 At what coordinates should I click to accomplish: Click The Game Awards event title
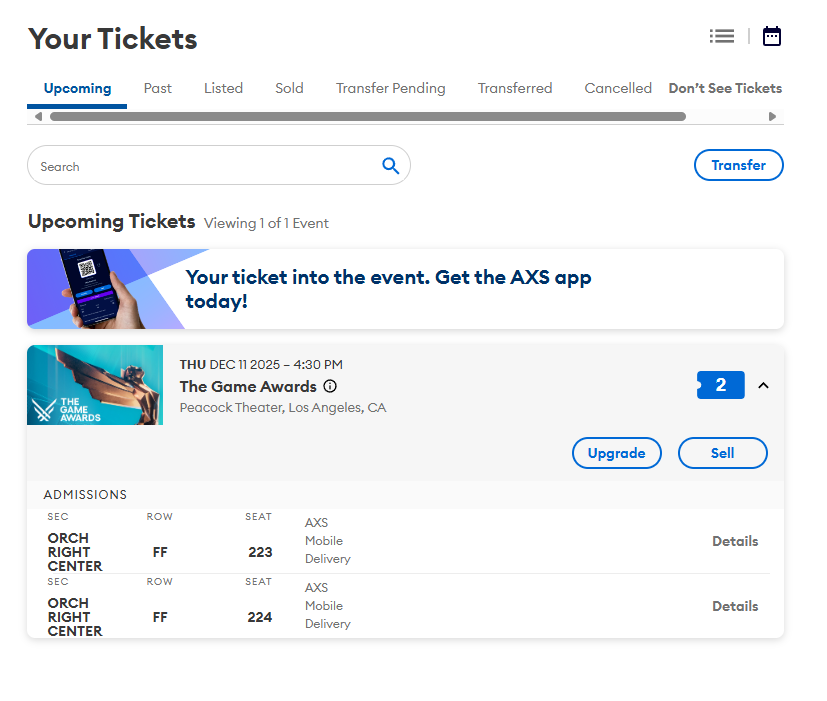[x=248, y=387]
